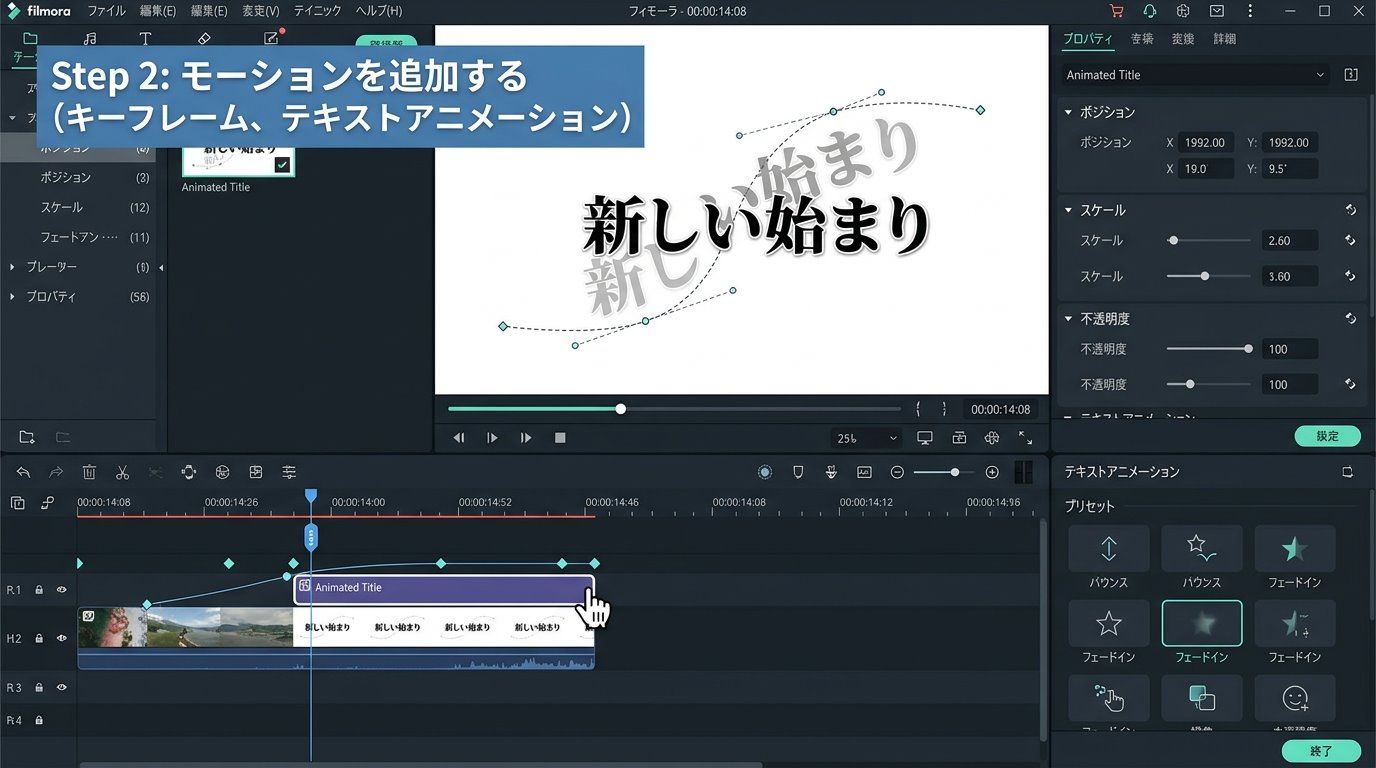Expand the プロパティ (56) tree item
The height and width of the screenshot is (768, 1376).
(x=12, y=297)
